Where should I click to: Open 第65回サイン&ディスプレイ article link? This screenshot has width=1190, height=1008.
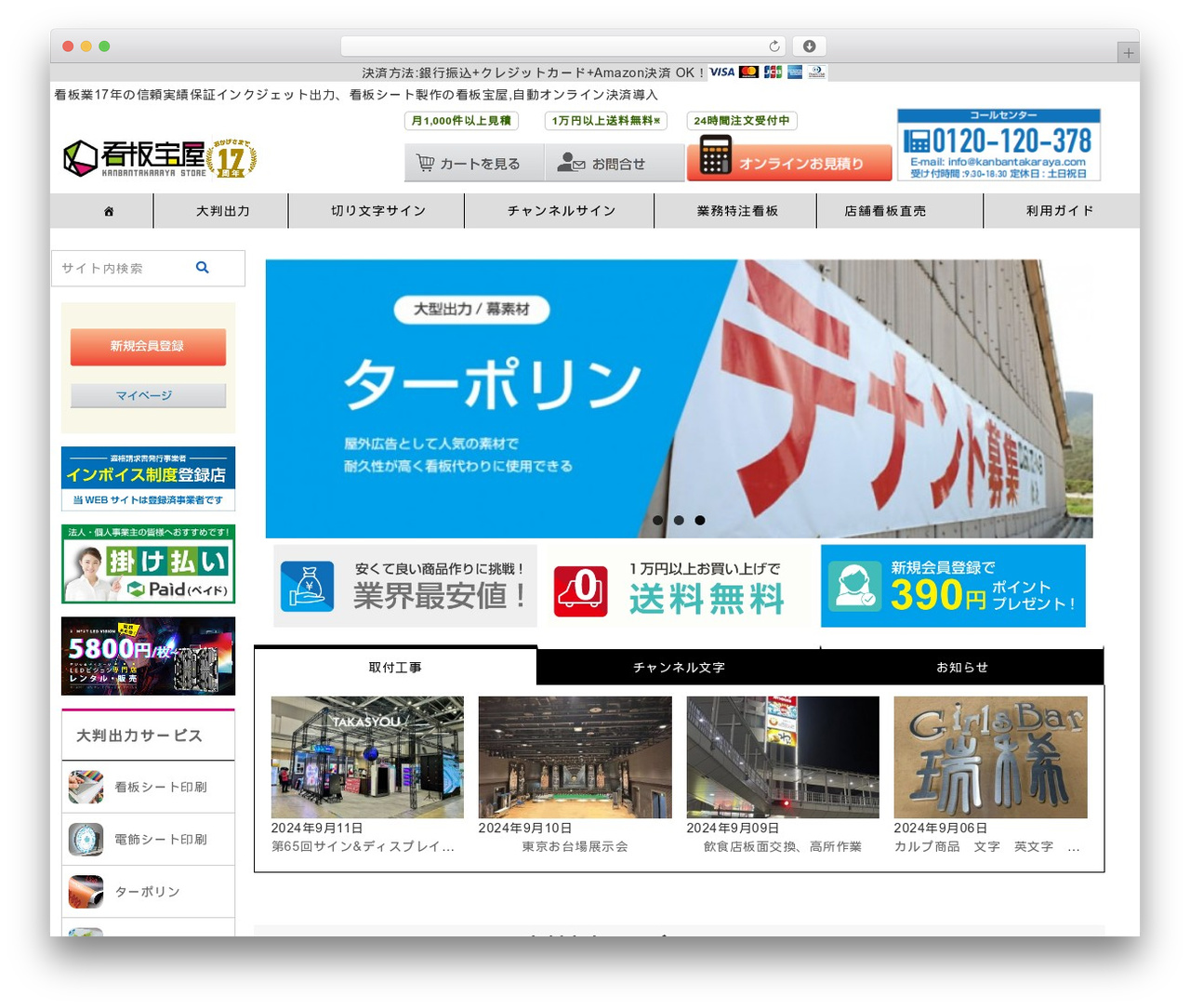363,847
